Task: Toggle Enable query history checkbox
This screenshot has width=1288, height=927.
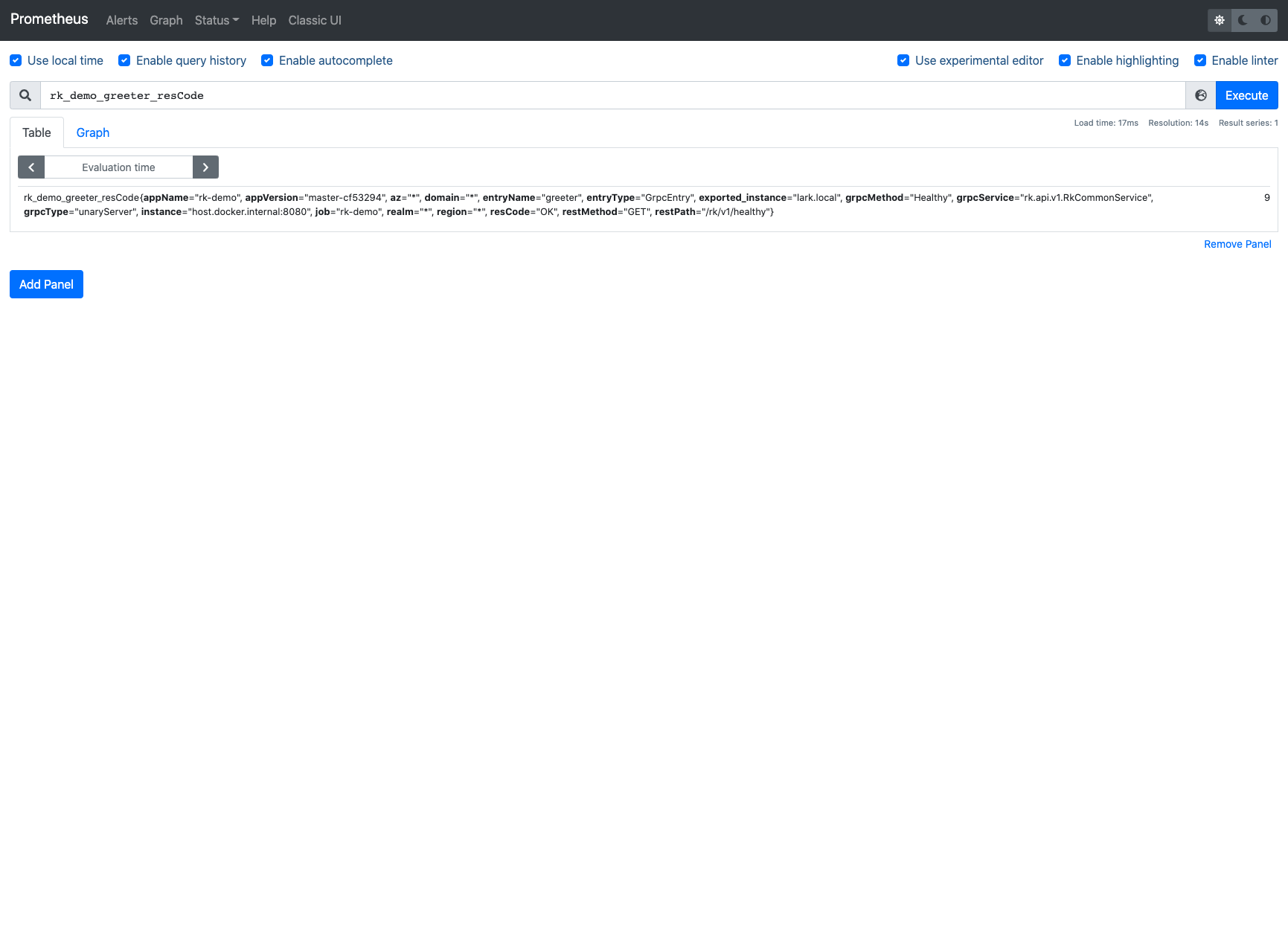Action: [124, 60]
